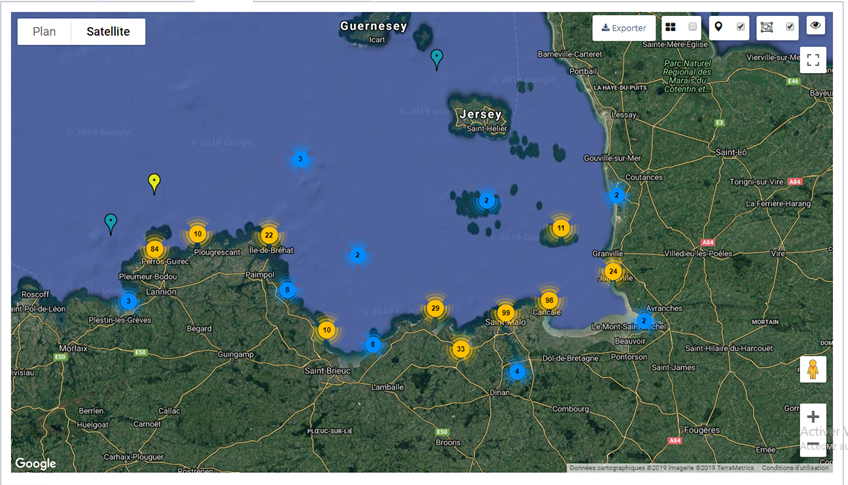Enable the grid view checkbox

click(x=693, y=27)
